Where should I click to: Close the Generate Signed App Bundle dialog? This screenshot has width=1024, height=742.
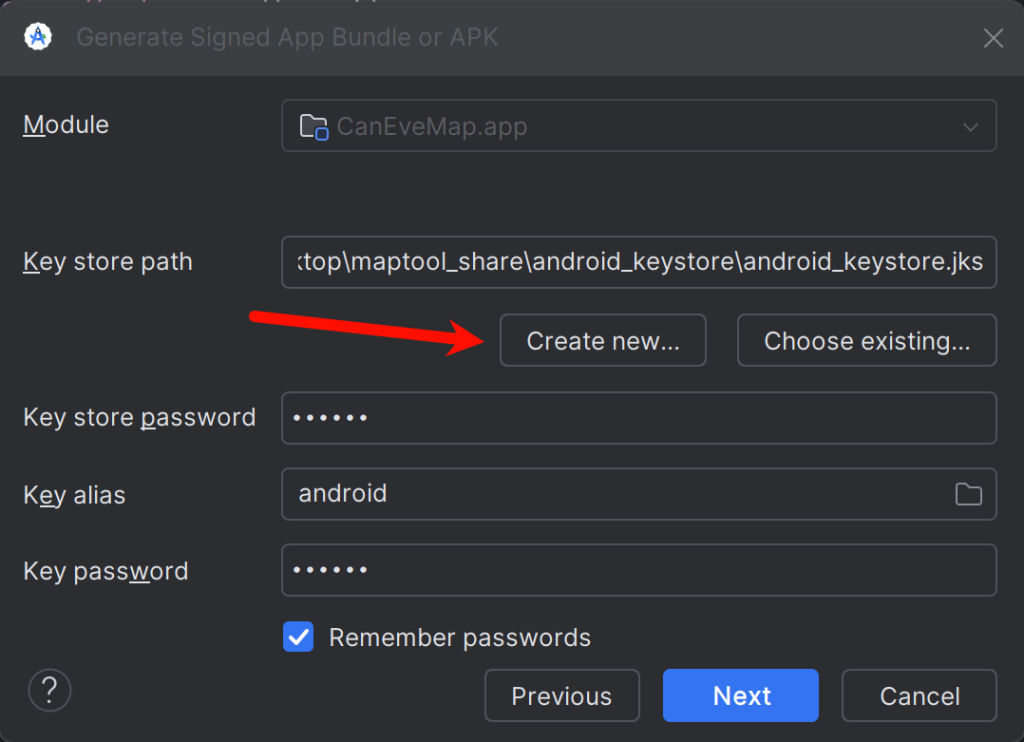tap(993, 39)
